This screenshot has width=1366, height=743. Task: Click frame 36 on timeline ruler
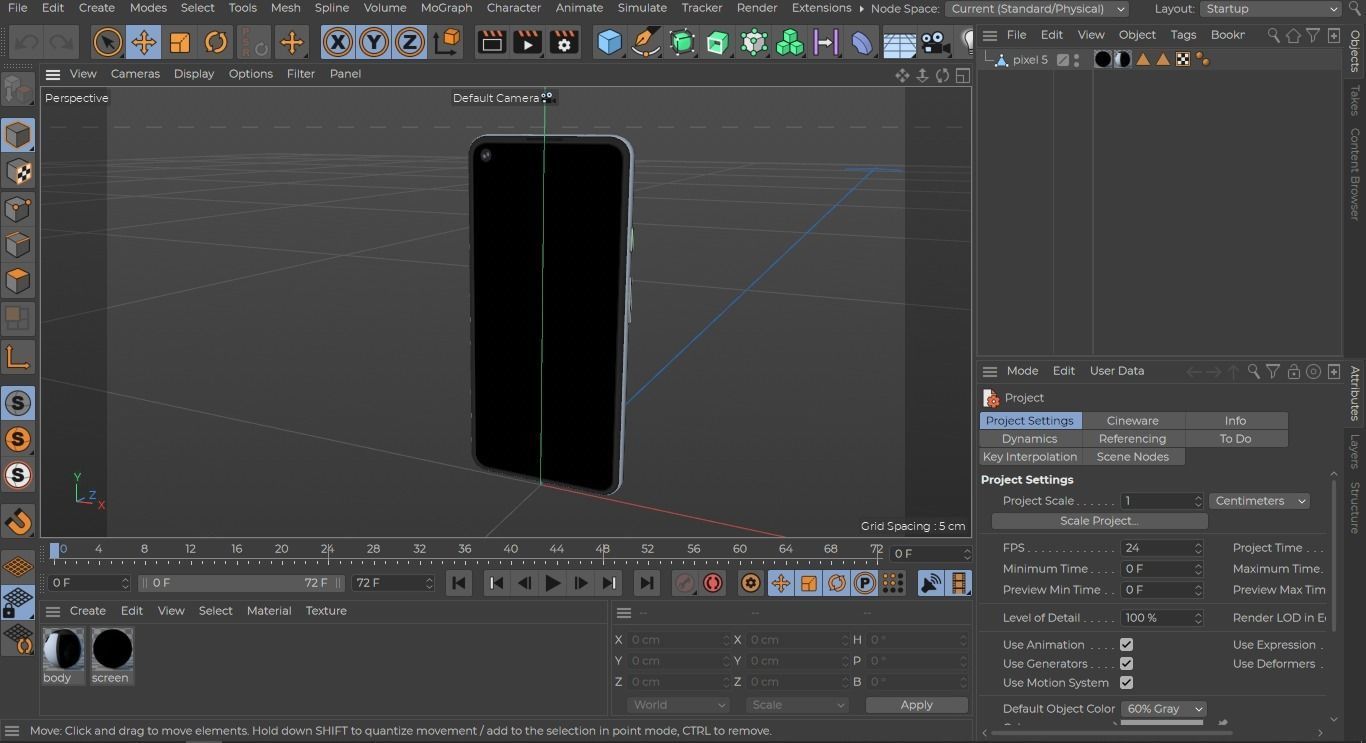point(465,549)
